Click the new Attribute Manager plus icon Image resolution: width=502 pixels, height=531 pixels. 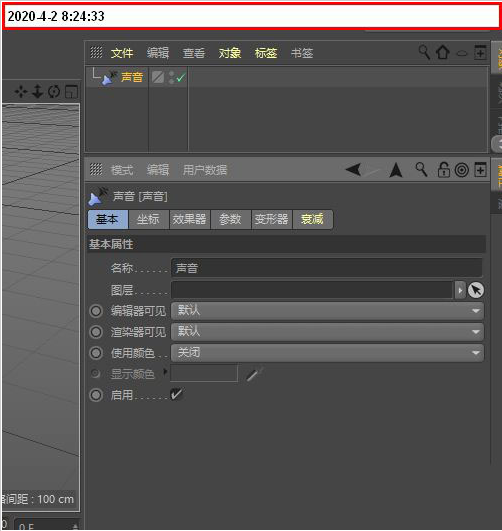pos(480,169)
